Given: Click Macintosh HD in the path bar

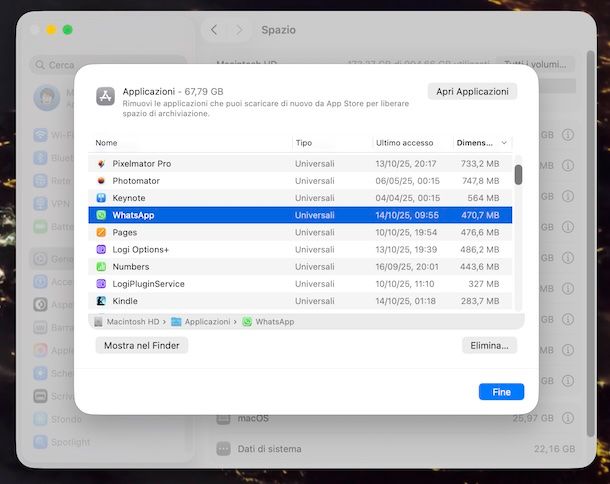Looking at the screenshot, I should coord(133,322).
